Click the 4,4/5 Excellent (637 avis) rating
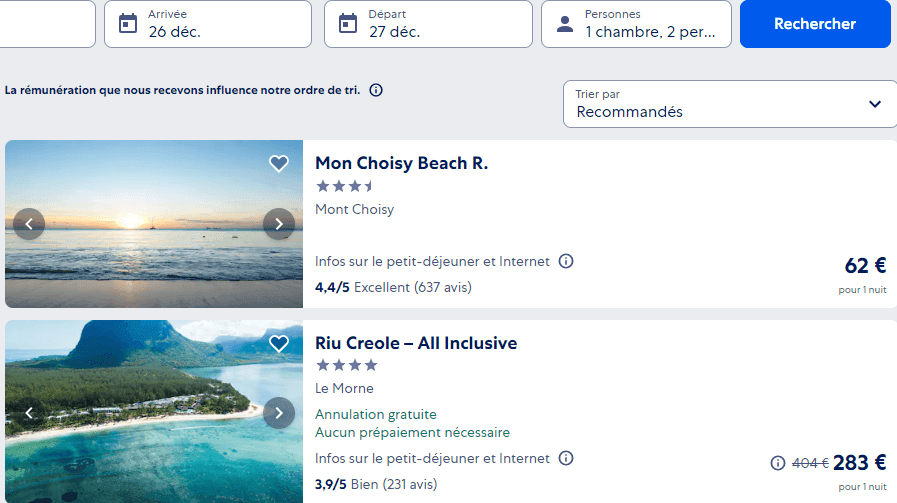 (393, 287)
